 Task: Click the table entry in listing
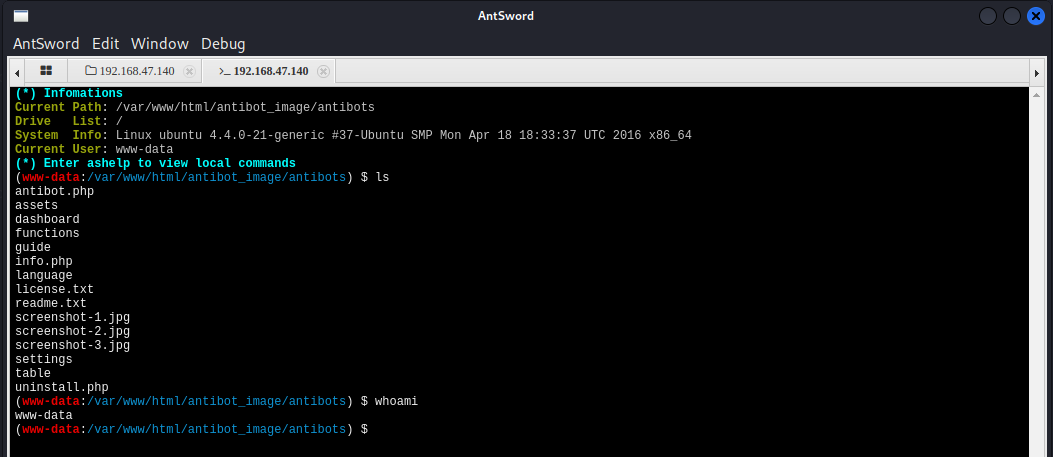pos(33,373)
